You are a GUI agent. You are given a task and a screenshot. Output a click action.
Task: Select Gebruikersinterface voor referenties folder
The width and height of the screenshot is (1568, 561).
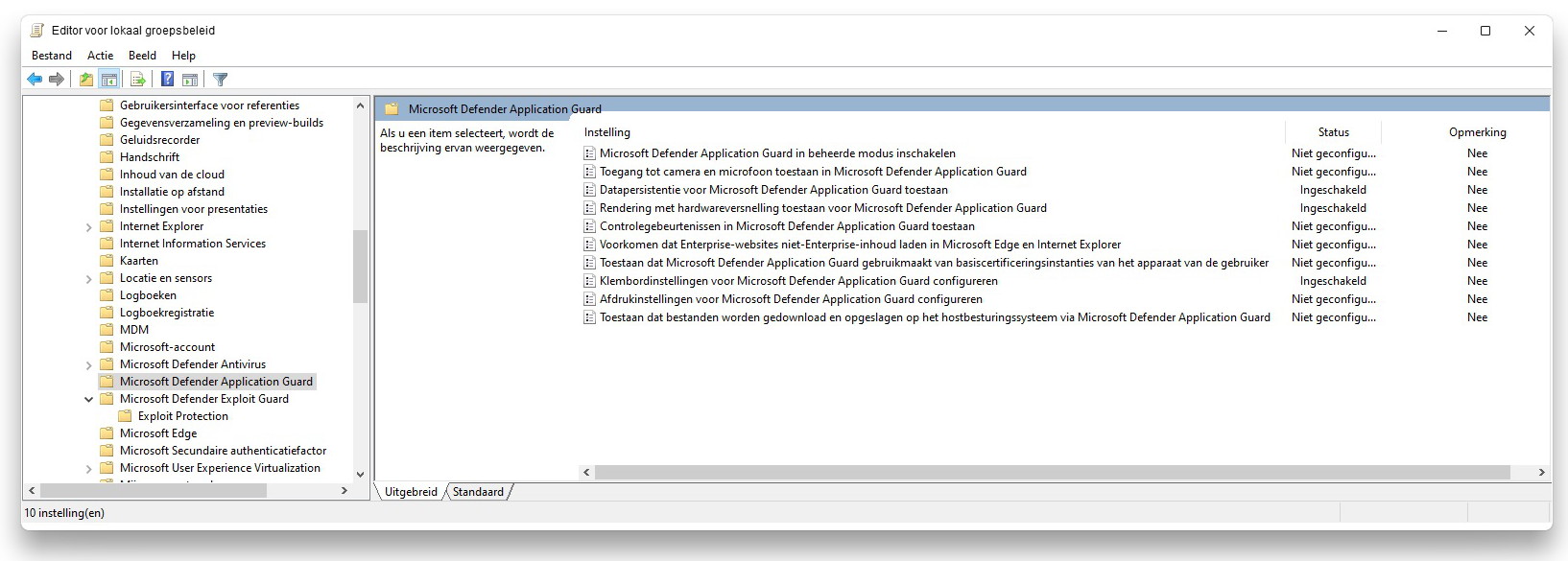click(209, 105)
